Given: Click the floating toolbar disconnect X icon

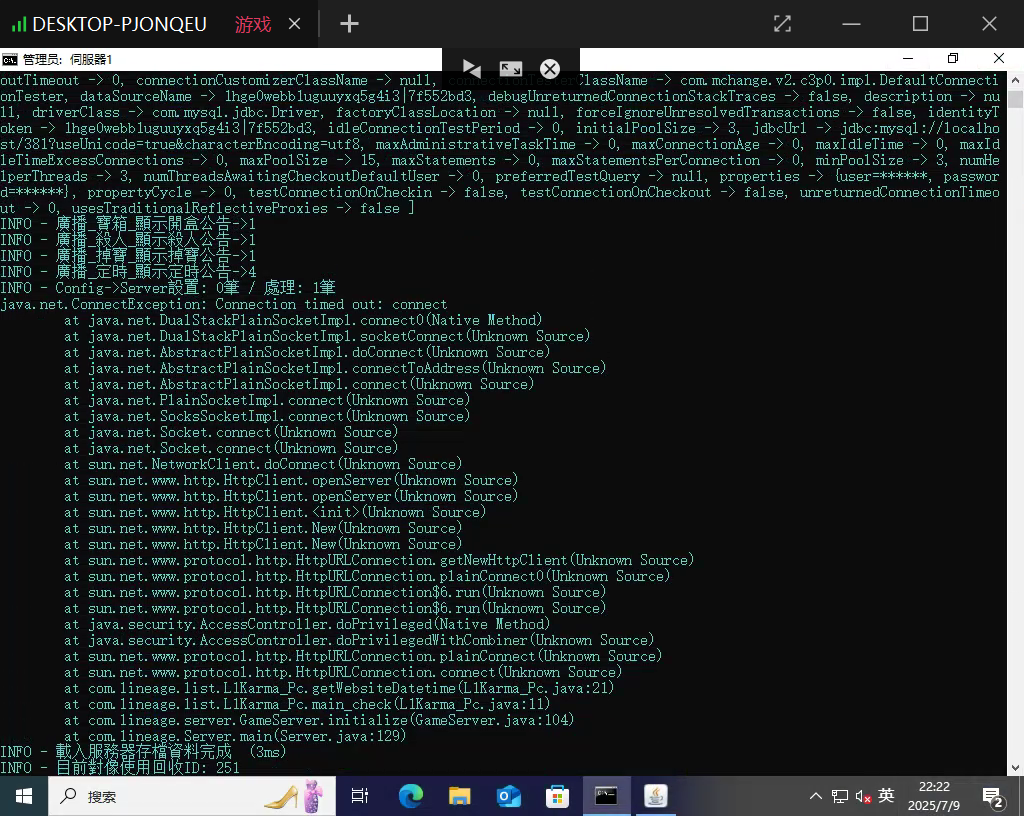Looking at the screenshot, I should (550, 69).
